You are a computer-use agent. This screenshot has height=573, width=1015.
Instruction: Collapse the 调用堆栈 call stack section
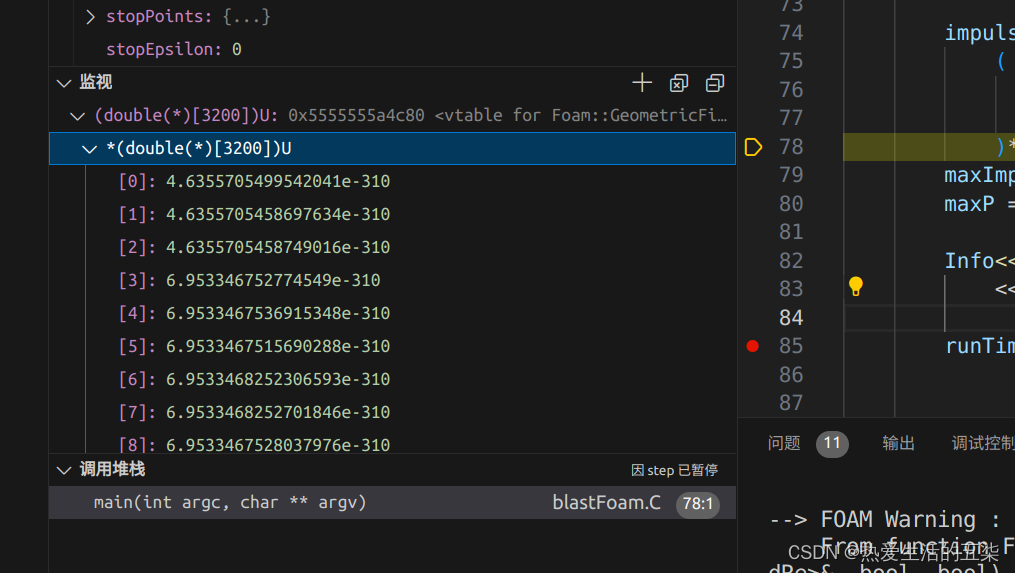(x=63, y=469)
